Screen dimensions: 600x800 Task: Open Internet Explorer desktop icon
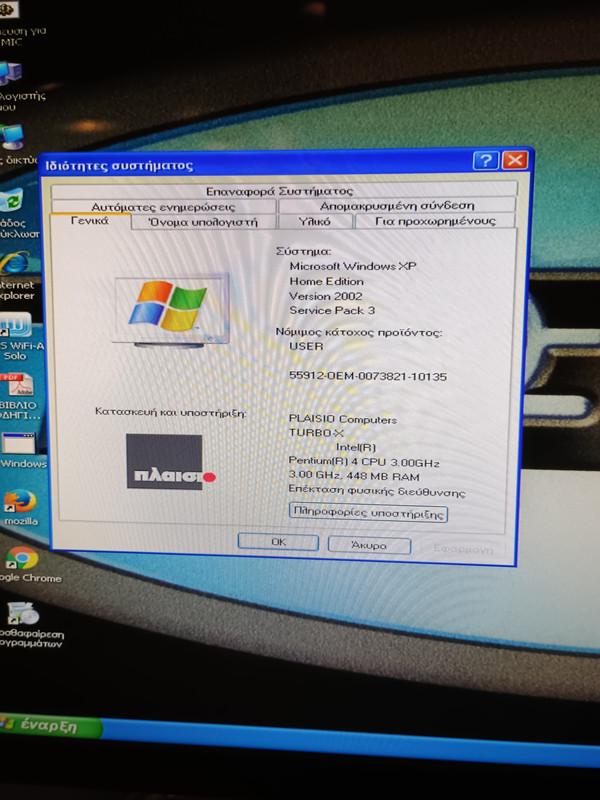tap(15, 276)
